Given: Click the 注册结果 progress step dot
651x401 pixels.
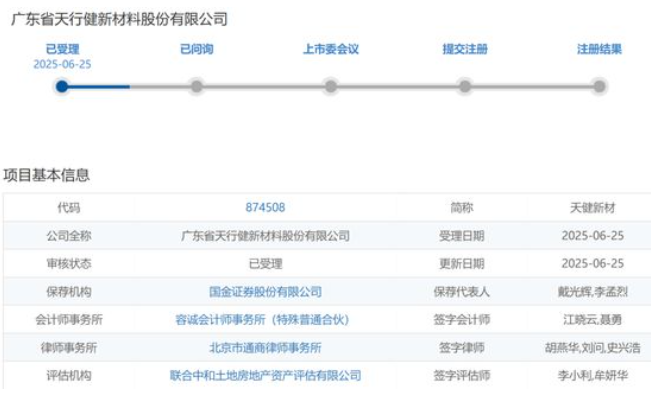Looking at the screenshot, I should point(599,86).
